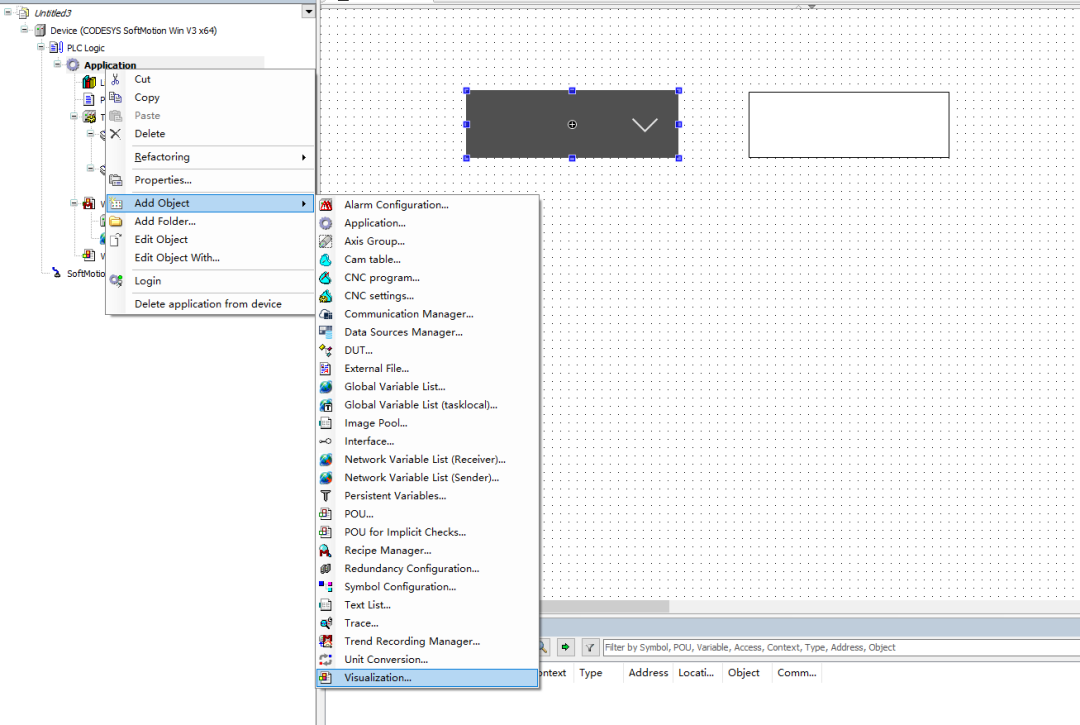The height and width of the screenshot is (725, 1080).
Task: Click the filter by symbol input field
Action: [x=841, y=647]
